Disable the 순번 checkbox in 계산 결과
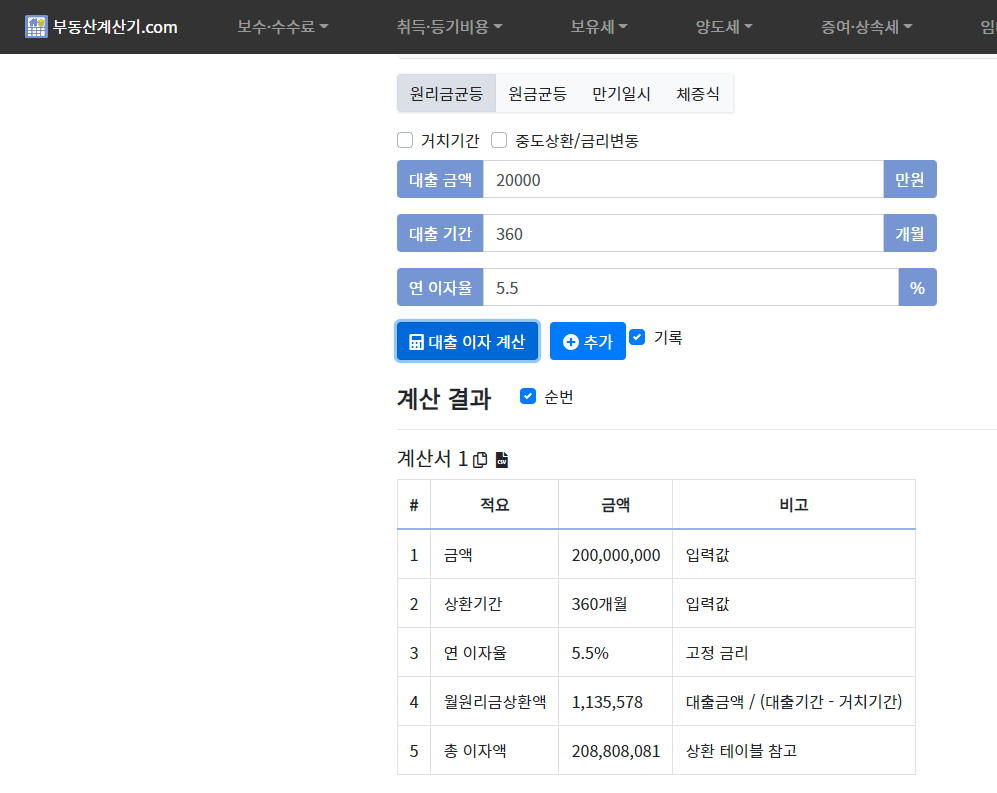The height and width of the screenshot is (793, 997). click(x=527, y=396)
